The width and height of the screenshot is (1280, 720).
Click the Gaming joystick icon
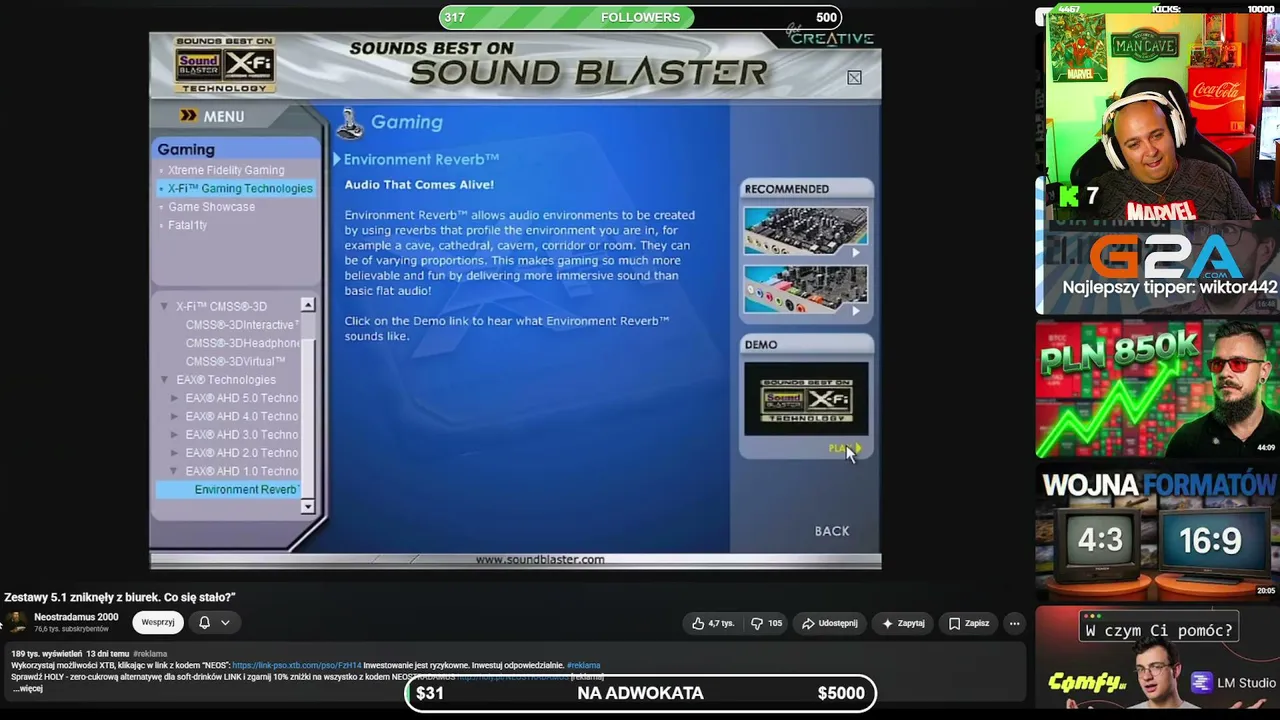tap(350, 123)
